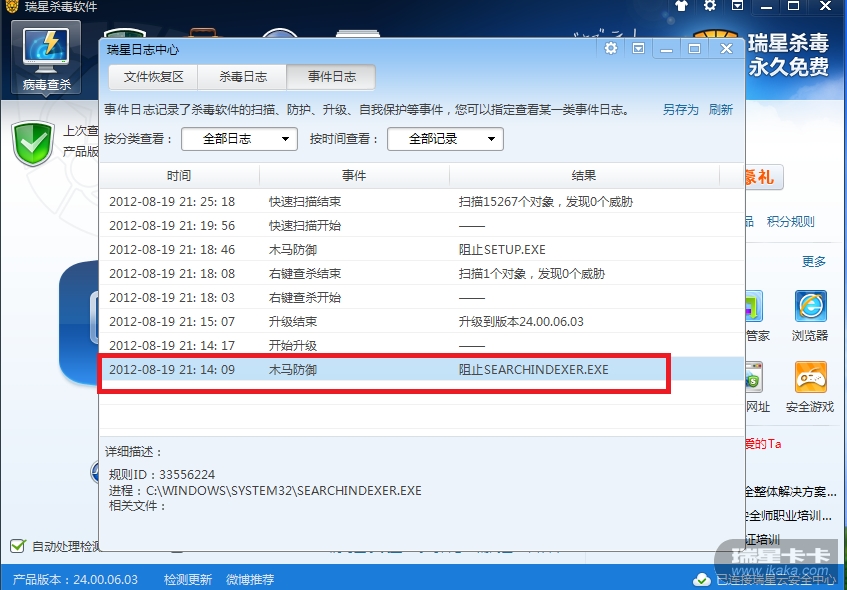847x590 pixels.
Task: Open the 全部记录 time dropdown
Action: [x=445, y=139]
